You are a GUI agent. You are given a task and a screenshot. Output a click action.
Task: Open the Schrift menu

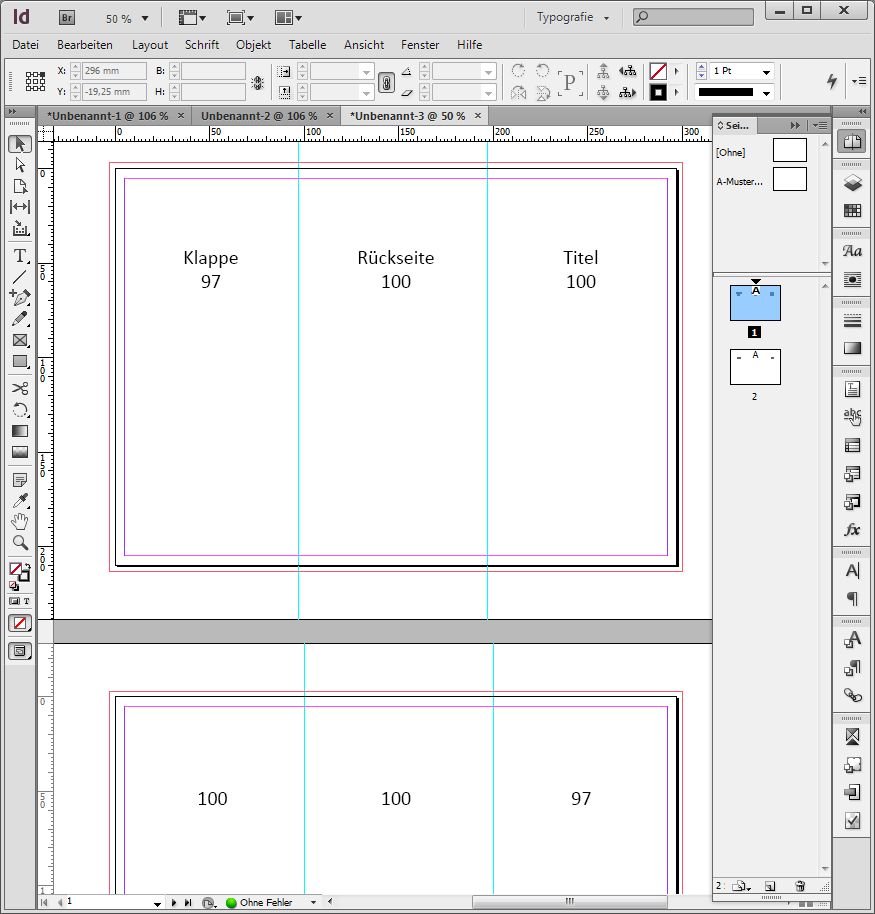202,45
